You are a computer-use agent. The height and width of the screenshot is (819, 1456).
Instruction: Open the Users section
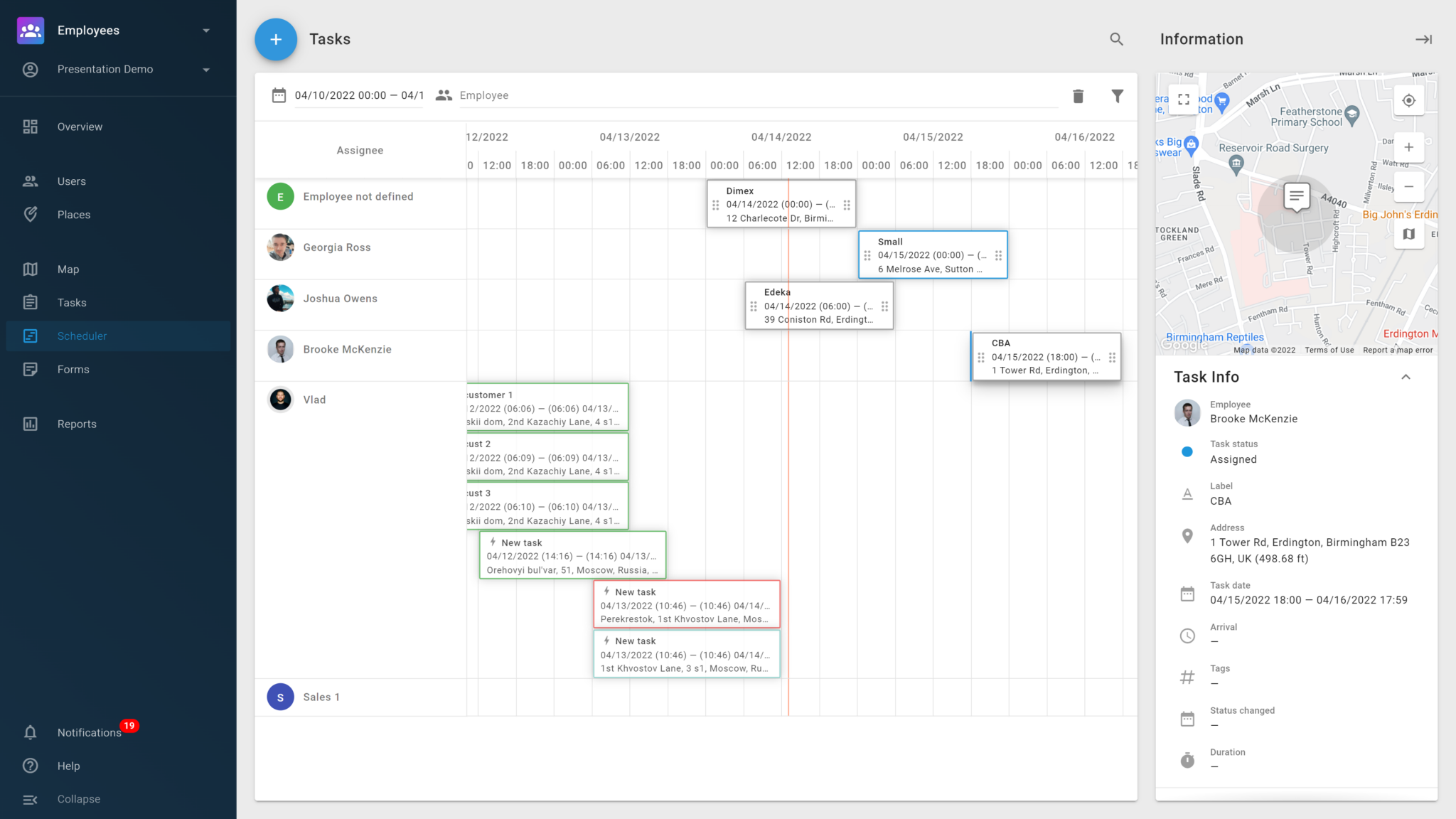71,181
